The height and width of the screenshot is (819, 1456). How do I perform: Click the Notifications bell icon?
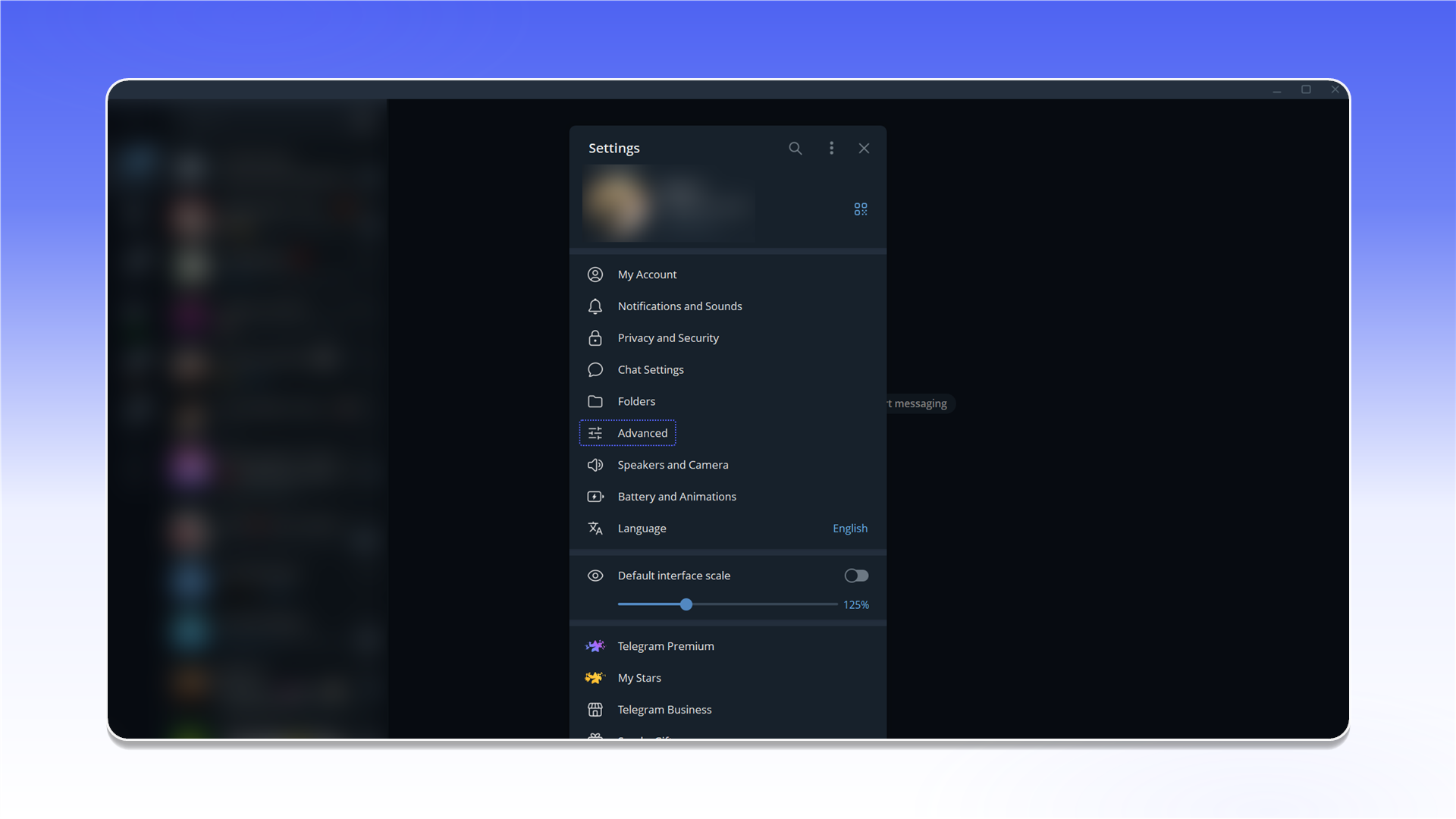pos(595,306)
